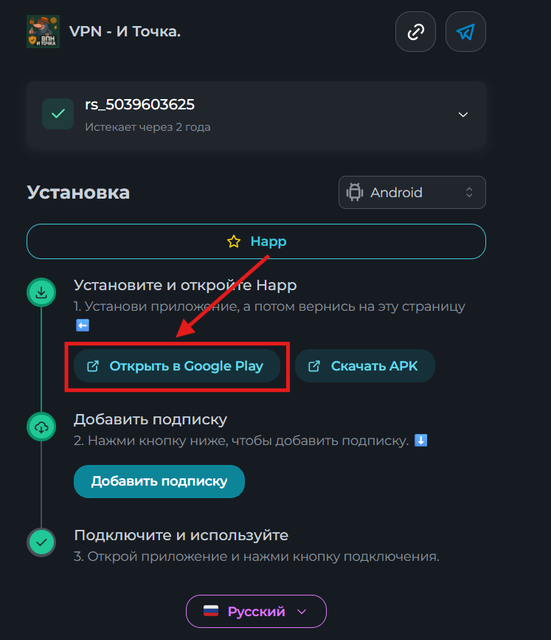Click the VPN - И Точка logo image

coord(43,32)
